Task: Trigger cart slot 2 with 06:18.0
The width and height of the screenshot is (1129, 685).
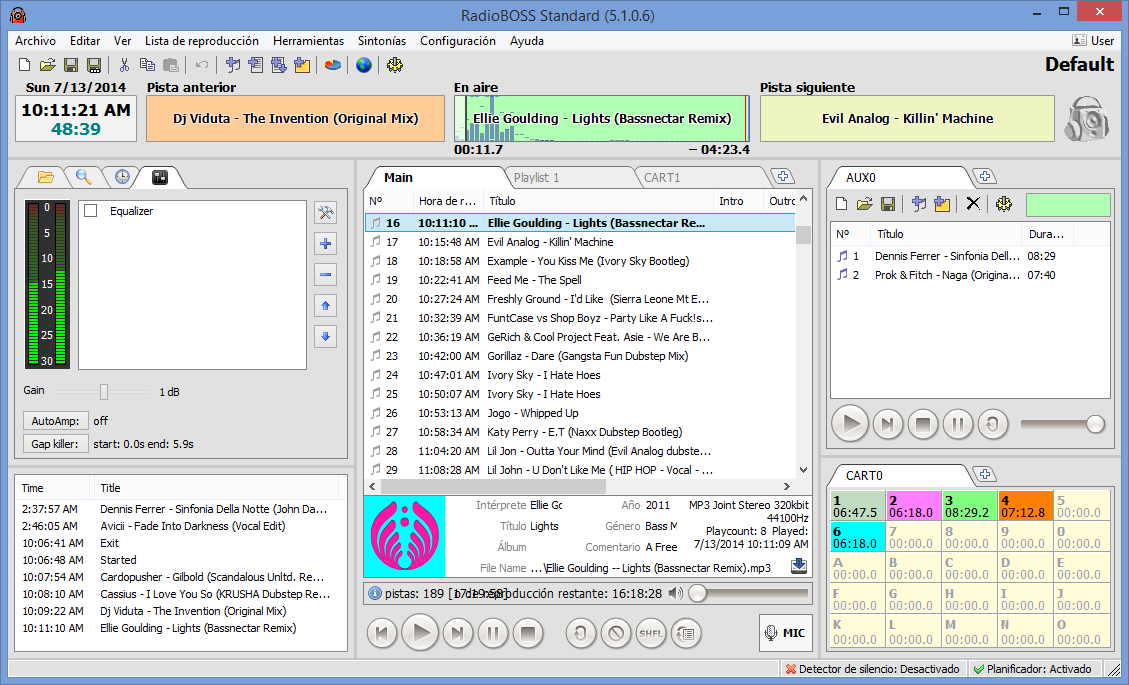Action: pyautogui.click(x=913, y=506)
